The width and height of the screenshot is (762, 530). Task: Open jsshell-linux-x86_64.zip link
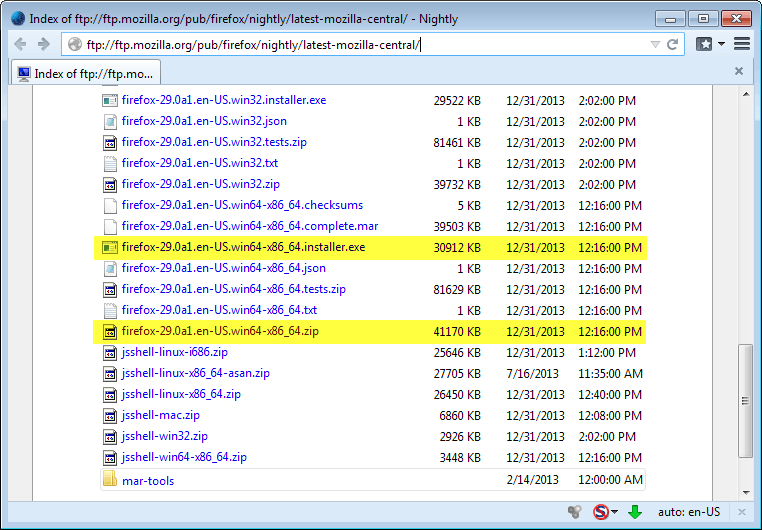(181, 394)
